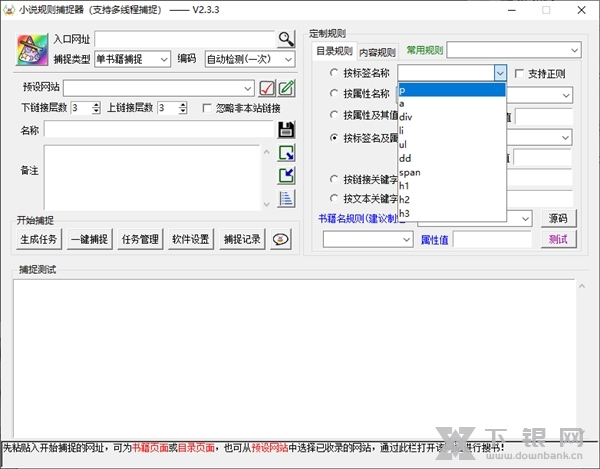Expand the 预设网站 dropdown

pyautogui.click(x=159, y=88)
